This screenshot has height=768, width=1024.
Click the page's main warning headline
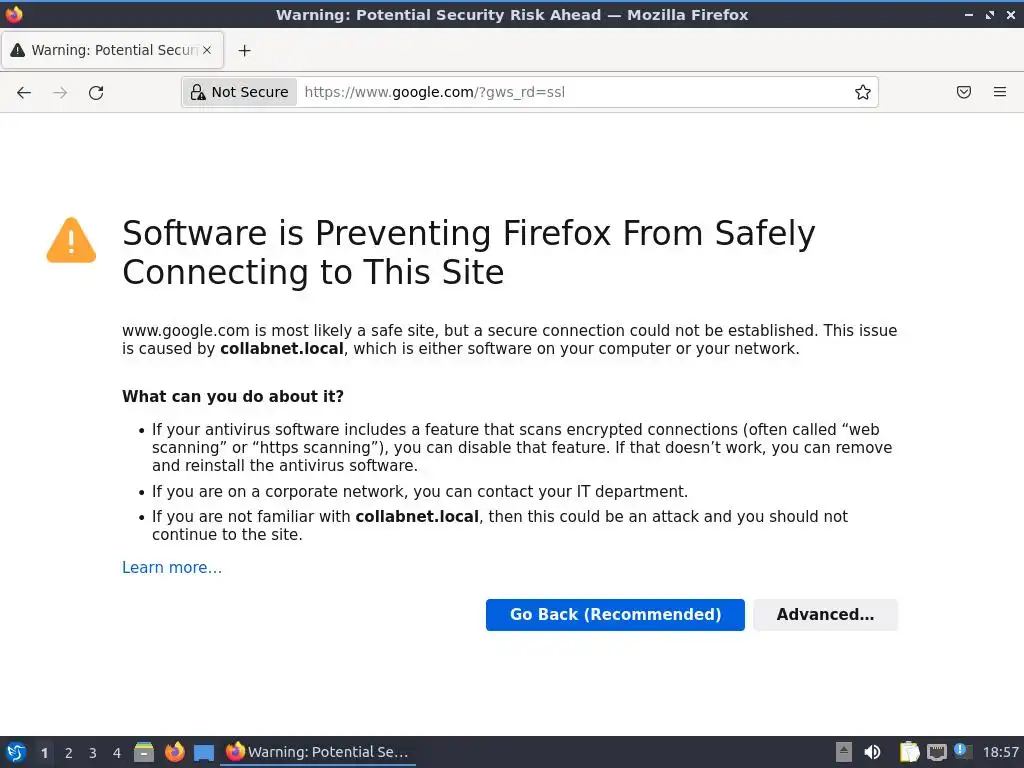click(468, 252)
